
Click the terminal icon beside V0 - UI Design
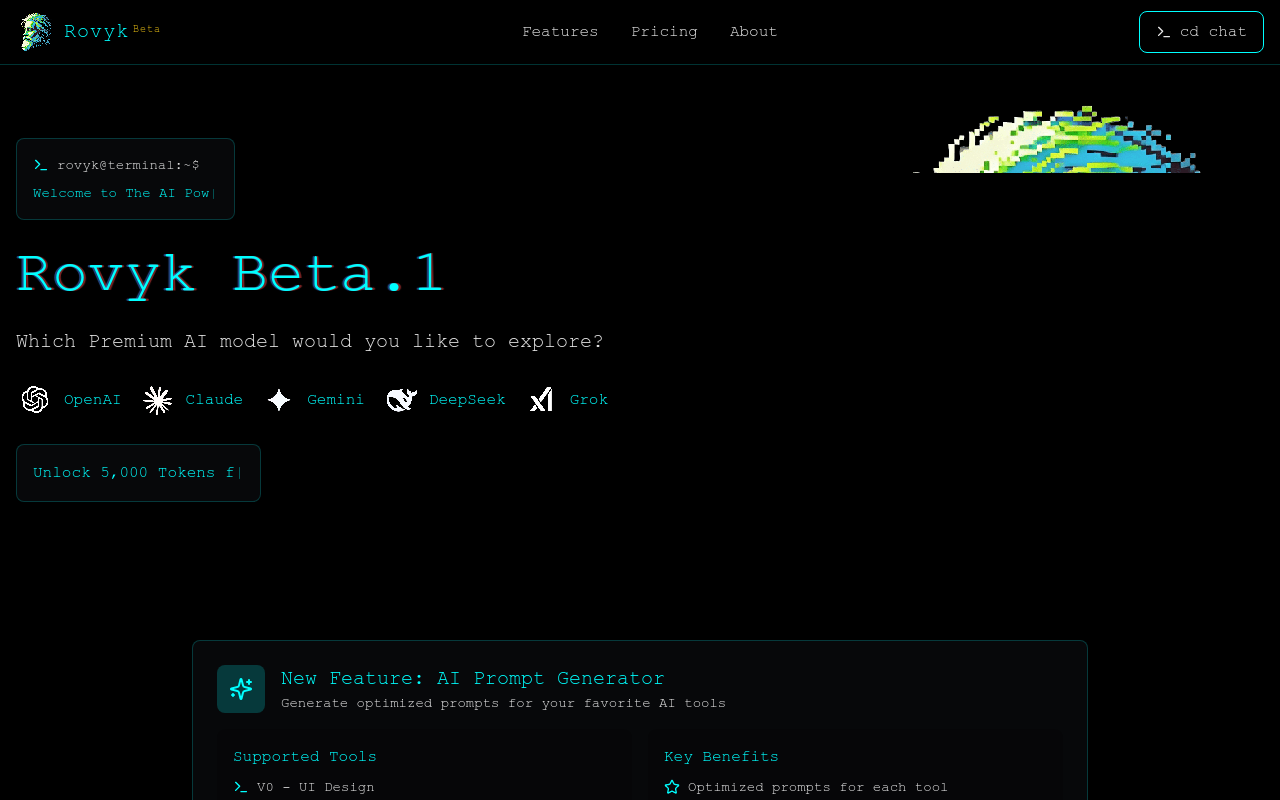click(240, 787)
